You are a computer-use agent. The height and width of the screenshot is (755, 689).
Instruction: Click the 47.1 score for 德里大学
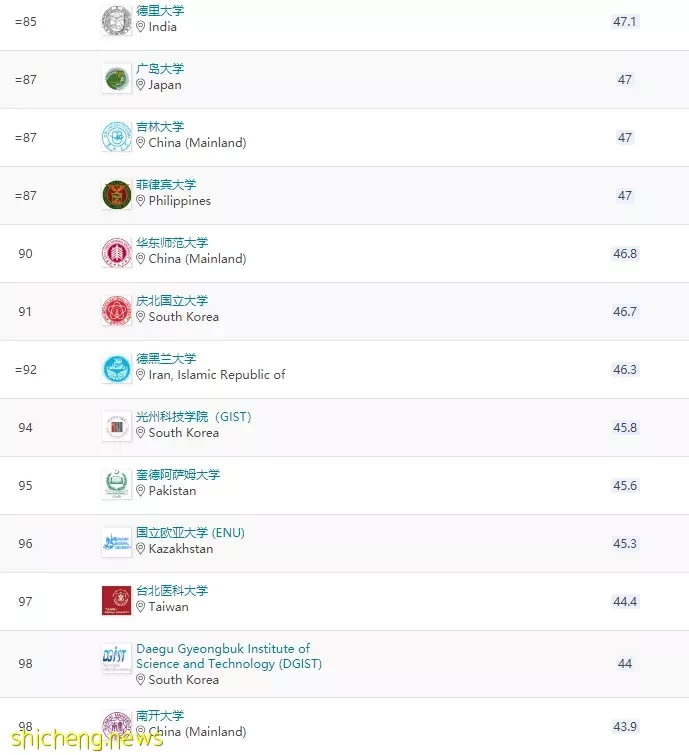(625, 22)
